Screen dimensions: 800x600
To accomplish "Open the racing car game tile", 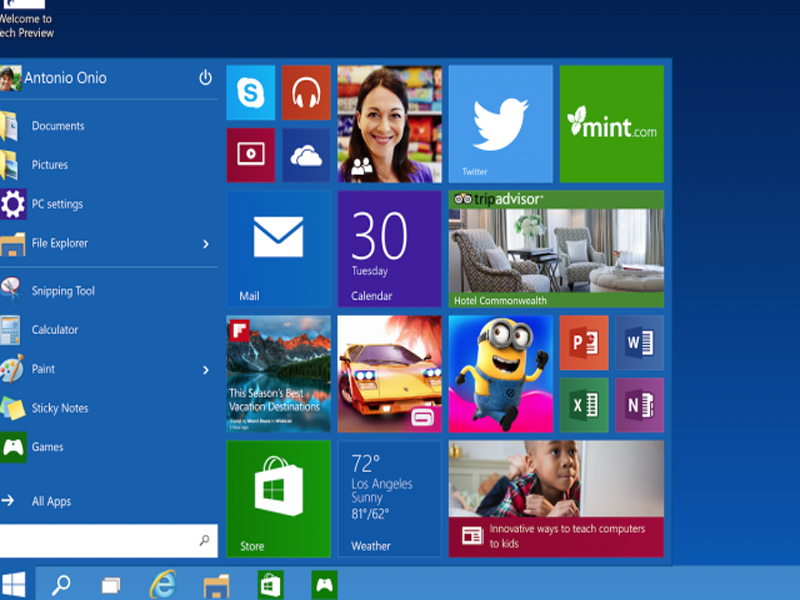I will pos(389,374).
